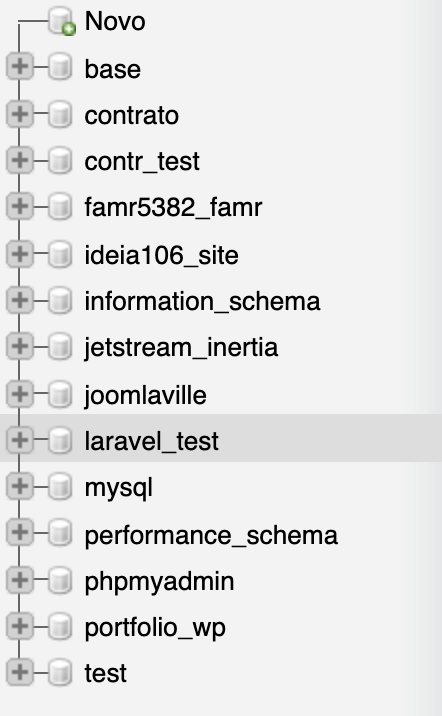Image resolution: width=442 pixels, height=716 pixels.
Task: Click the cylinder icon next to mysql
Action: pyautogui.click(x=60, y=486)
